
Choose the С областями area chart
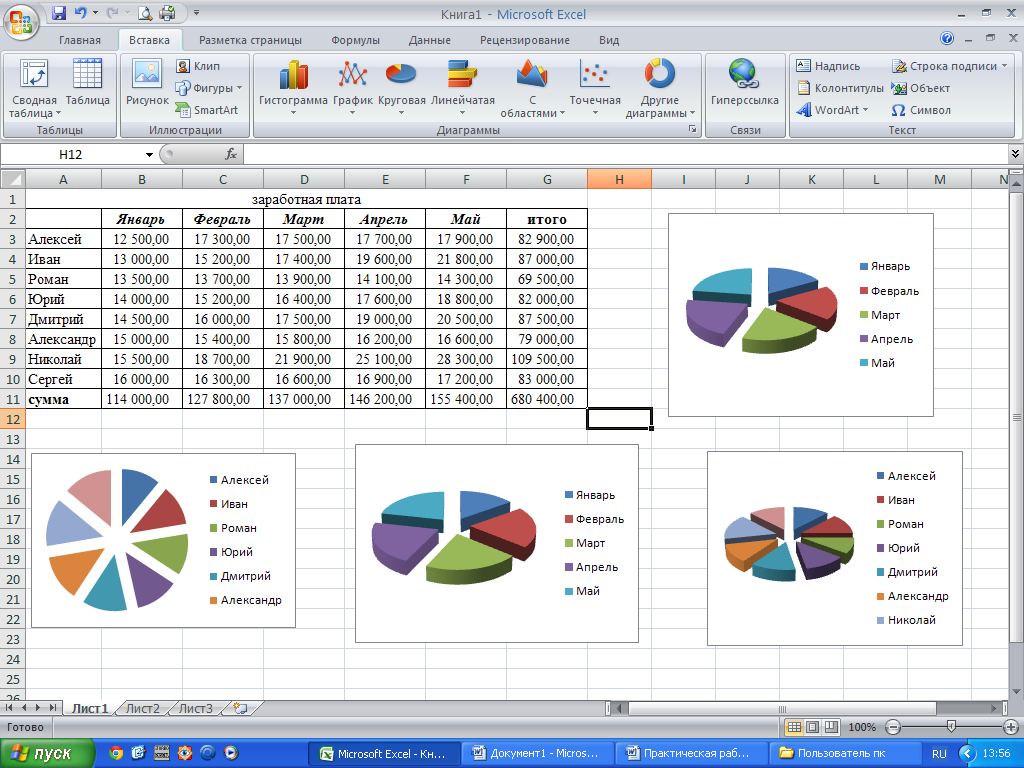(532, 88)
